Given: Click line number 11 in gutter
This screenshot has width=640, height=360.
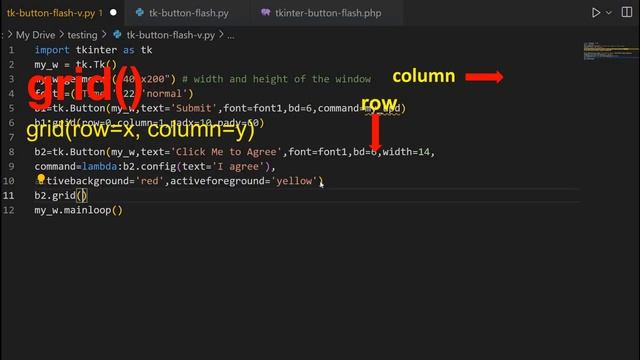Looking at the screenshot, I should click(x=9, y=196).
